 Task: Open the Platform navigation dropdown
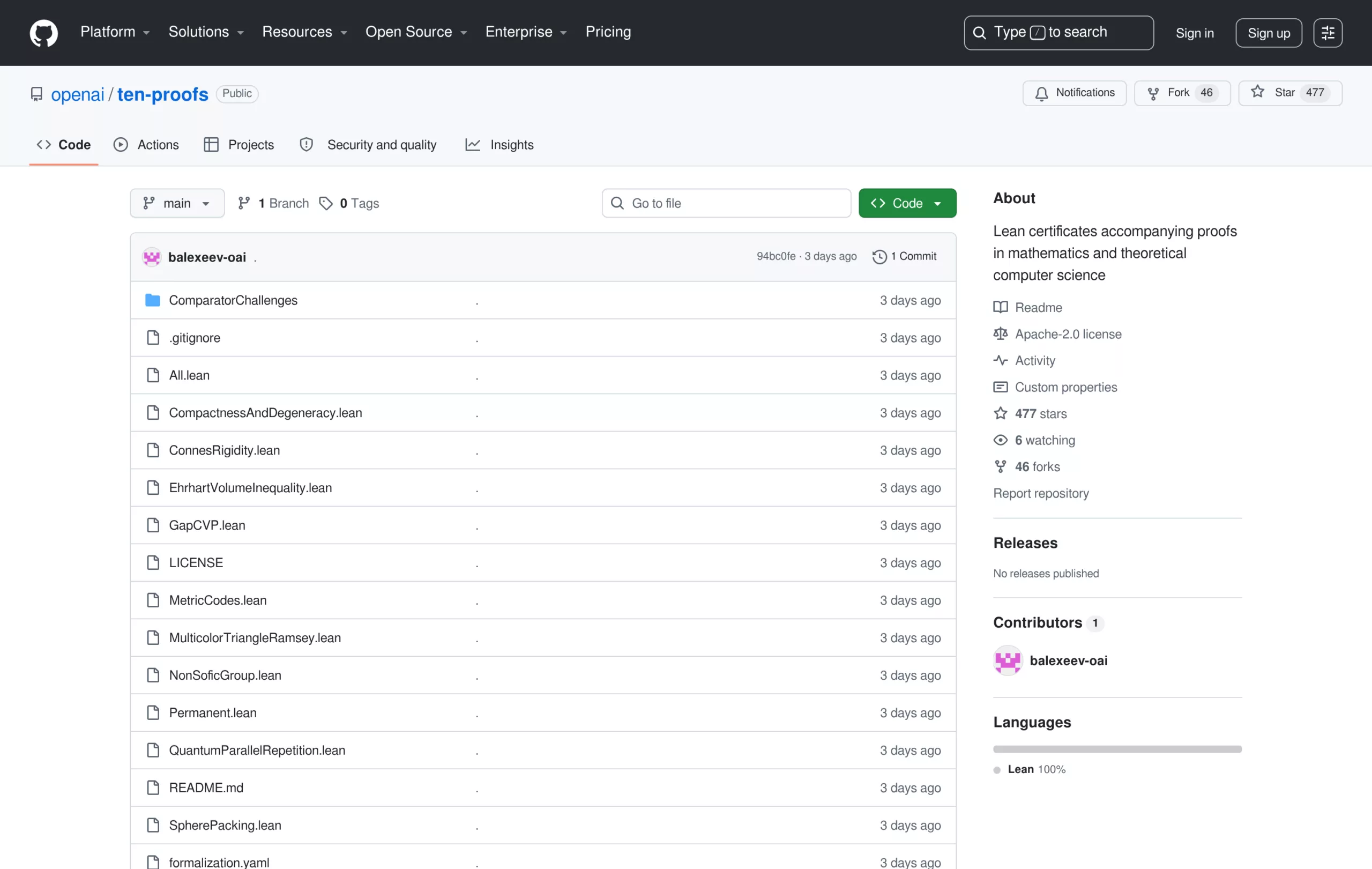point(115,32)
